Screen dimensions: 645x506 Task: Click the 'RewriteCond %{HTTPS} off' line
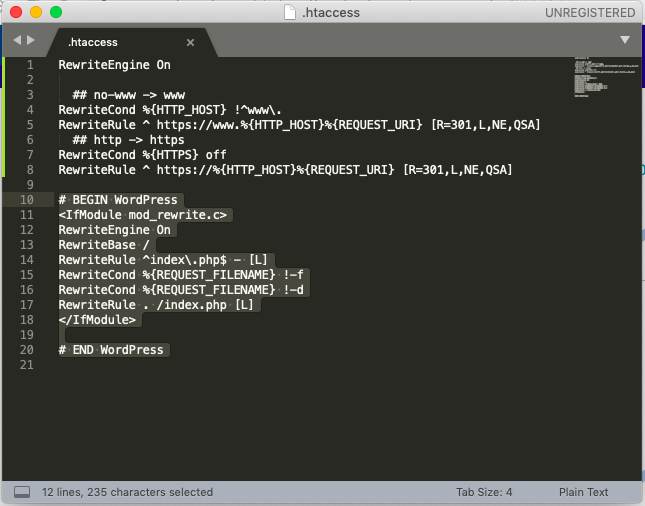tap(142, 155)
